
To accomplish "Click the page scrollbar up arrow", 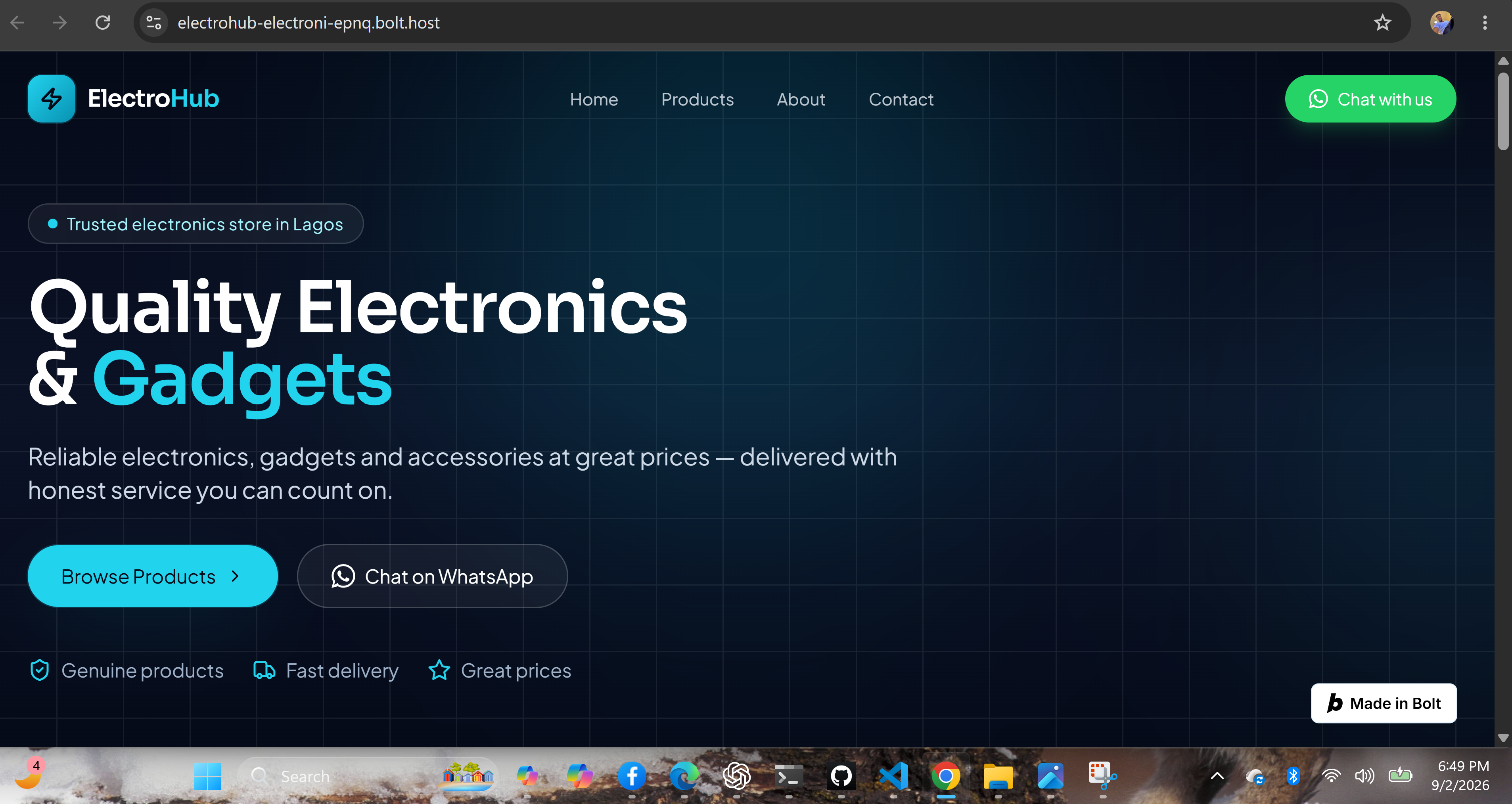I will [x=1502, y=61].
